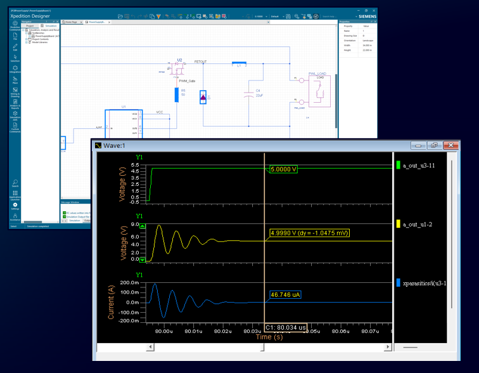Open Analysis & Reports in left sidebar
479x373 pixels.
(15, 104)
